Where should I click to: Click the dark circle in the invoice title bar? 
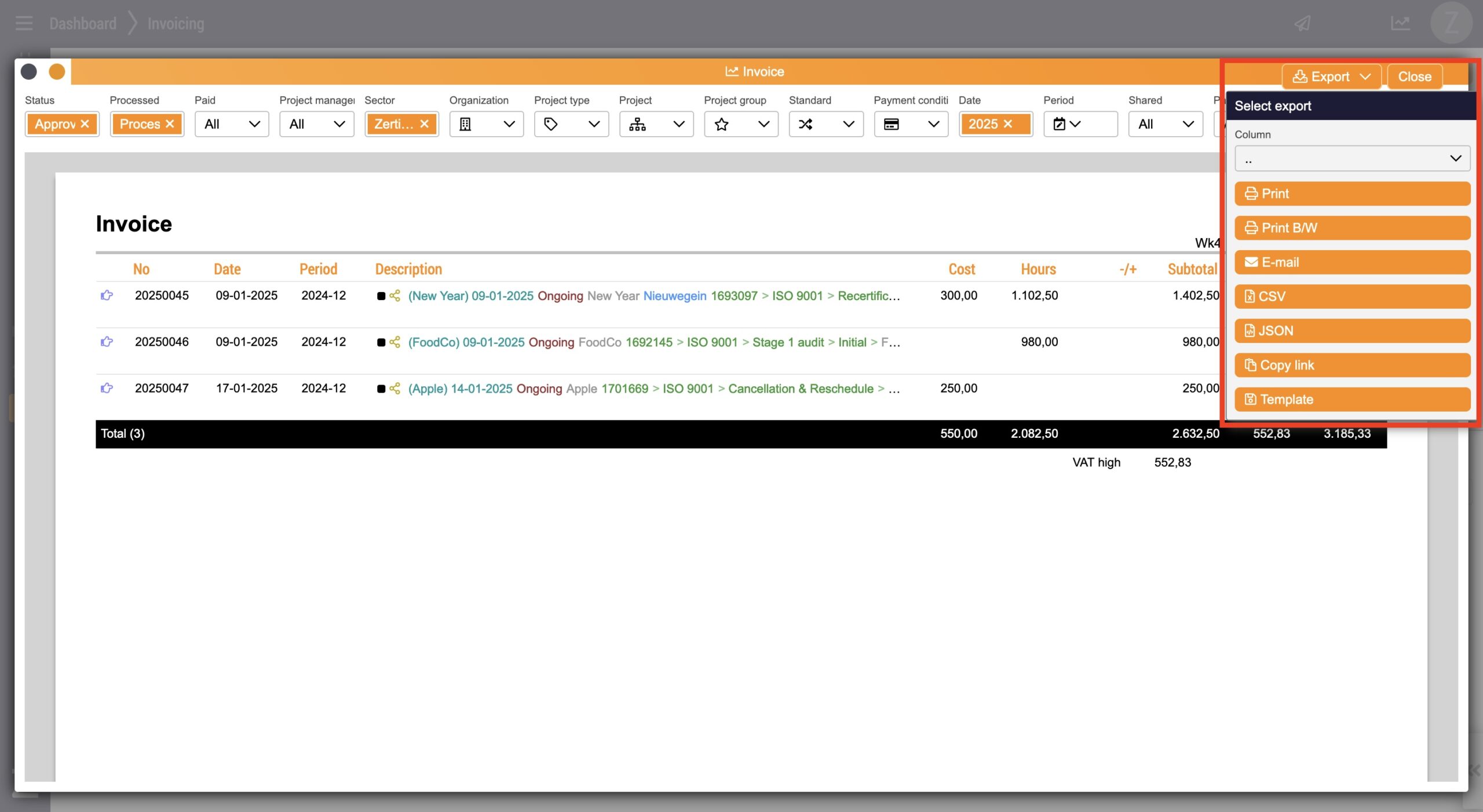(29, 72)
